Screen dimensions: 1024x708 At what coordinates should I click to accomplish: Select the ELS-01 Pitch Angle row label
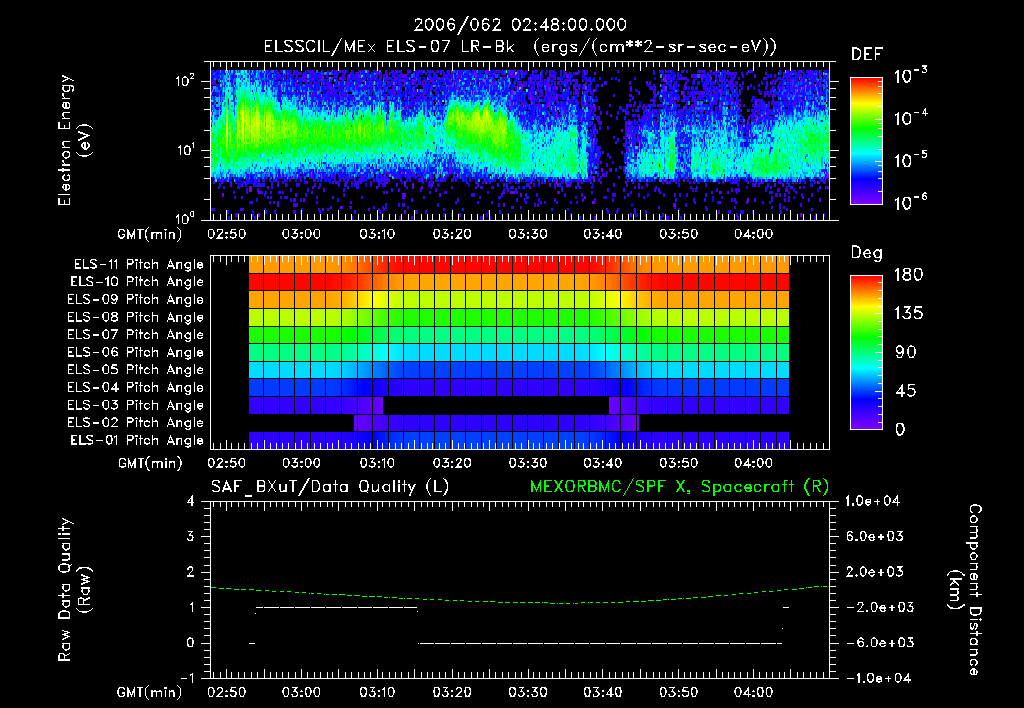[x=137, y=440]
